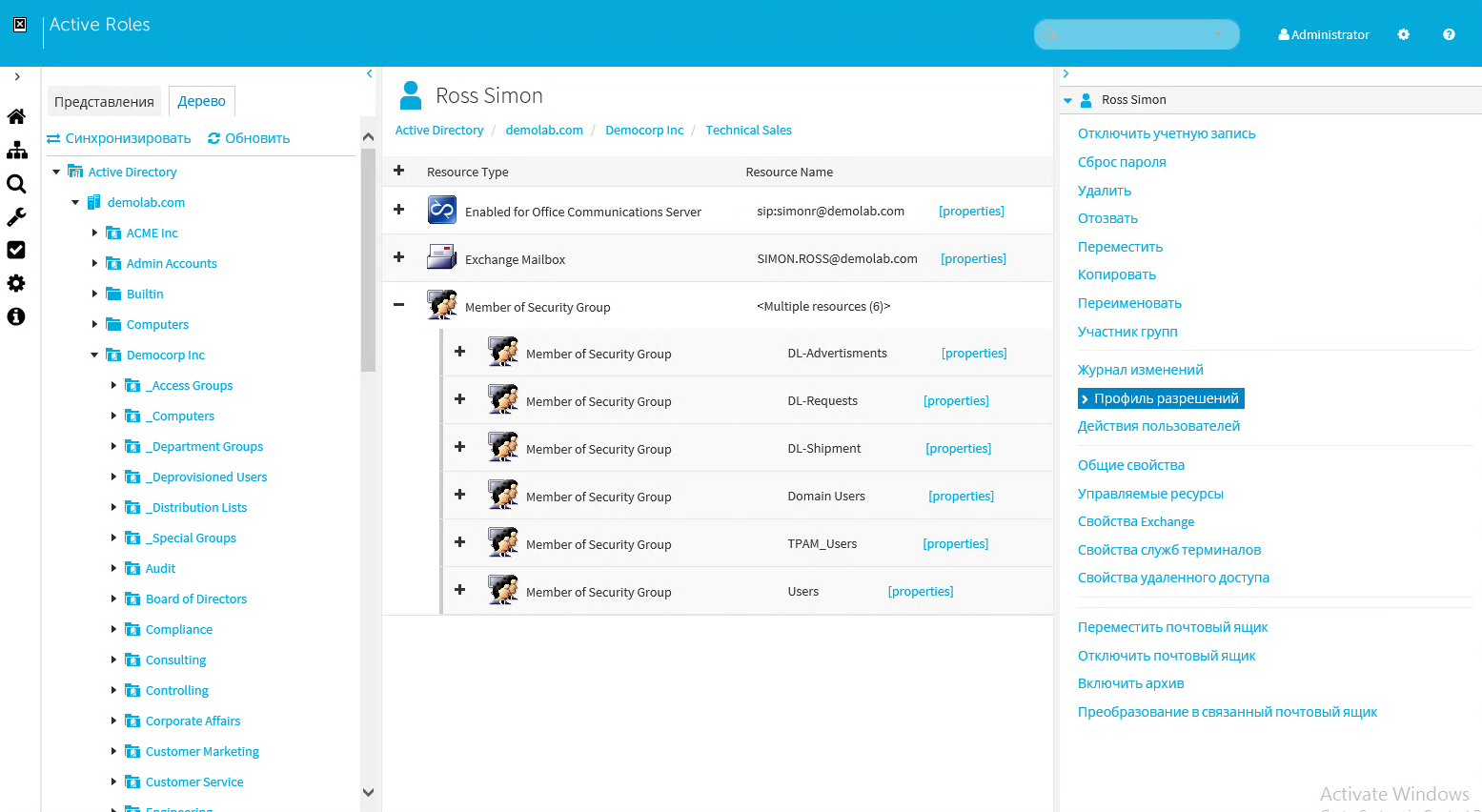Open the search magnifier in left sidebar
The width and height of the screenshot is (1482, 812).
(16, 183)
